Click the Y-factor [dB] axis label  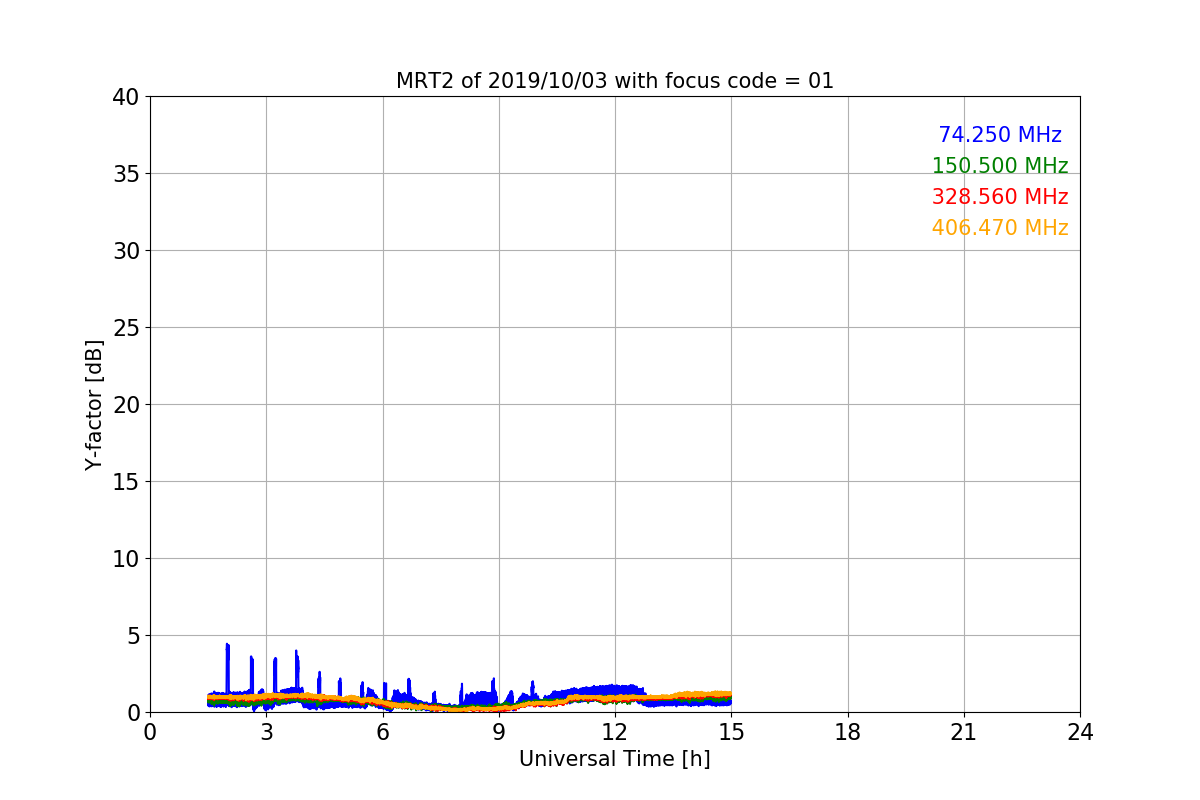click(94, 404)
